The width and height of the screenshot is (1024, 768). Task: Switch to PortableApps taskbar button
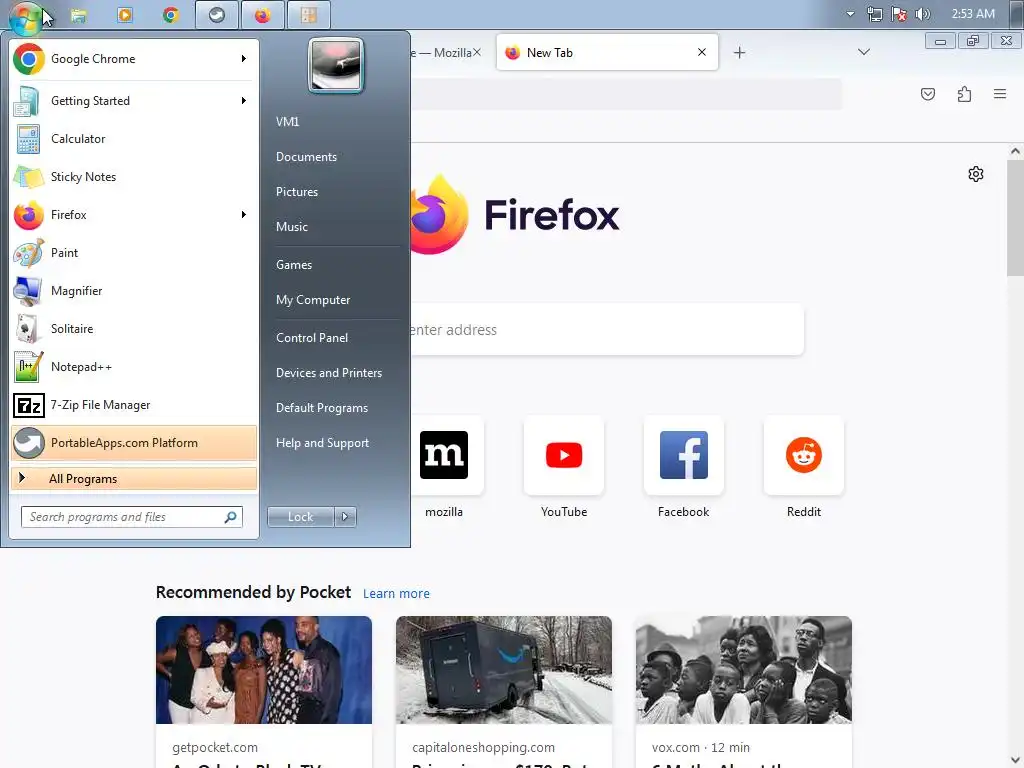coord(217,15)
